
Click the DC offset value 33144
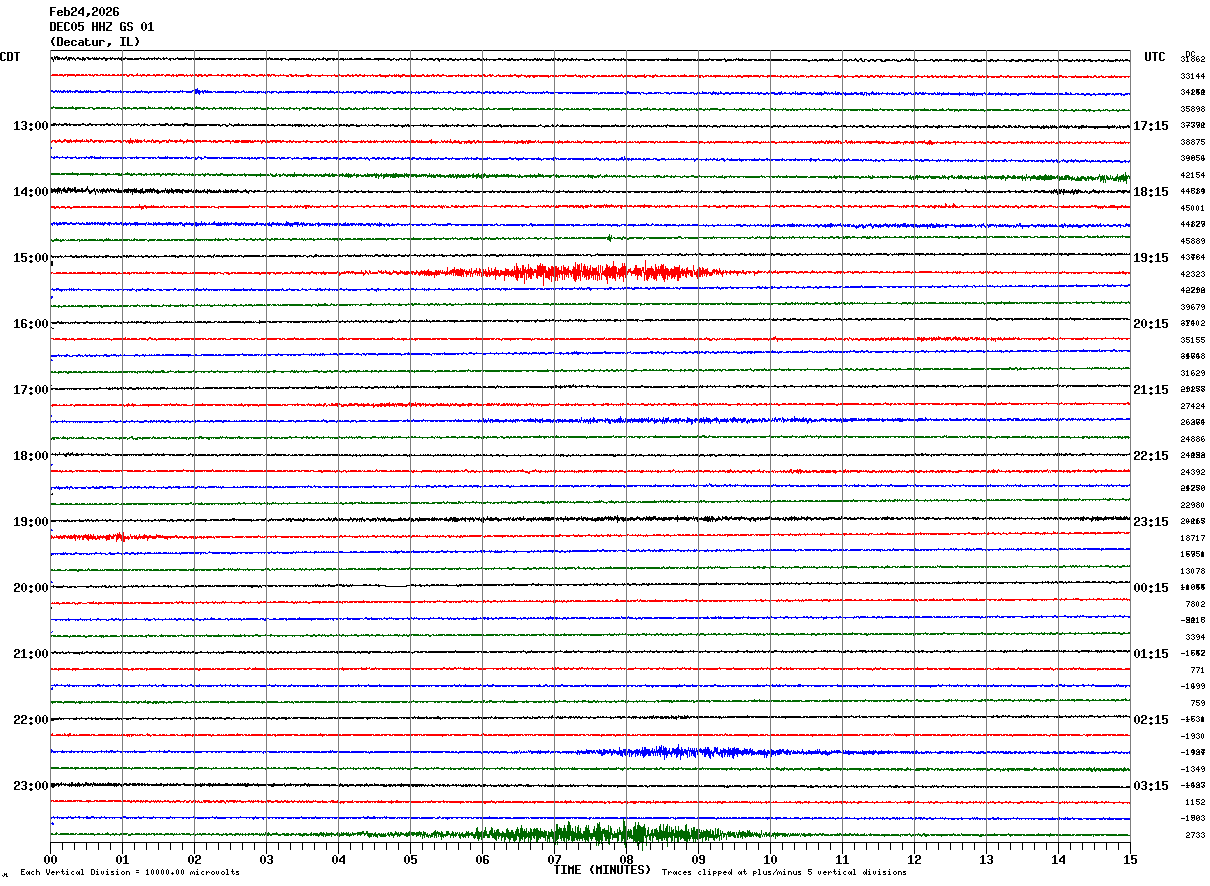(1192, 76)
